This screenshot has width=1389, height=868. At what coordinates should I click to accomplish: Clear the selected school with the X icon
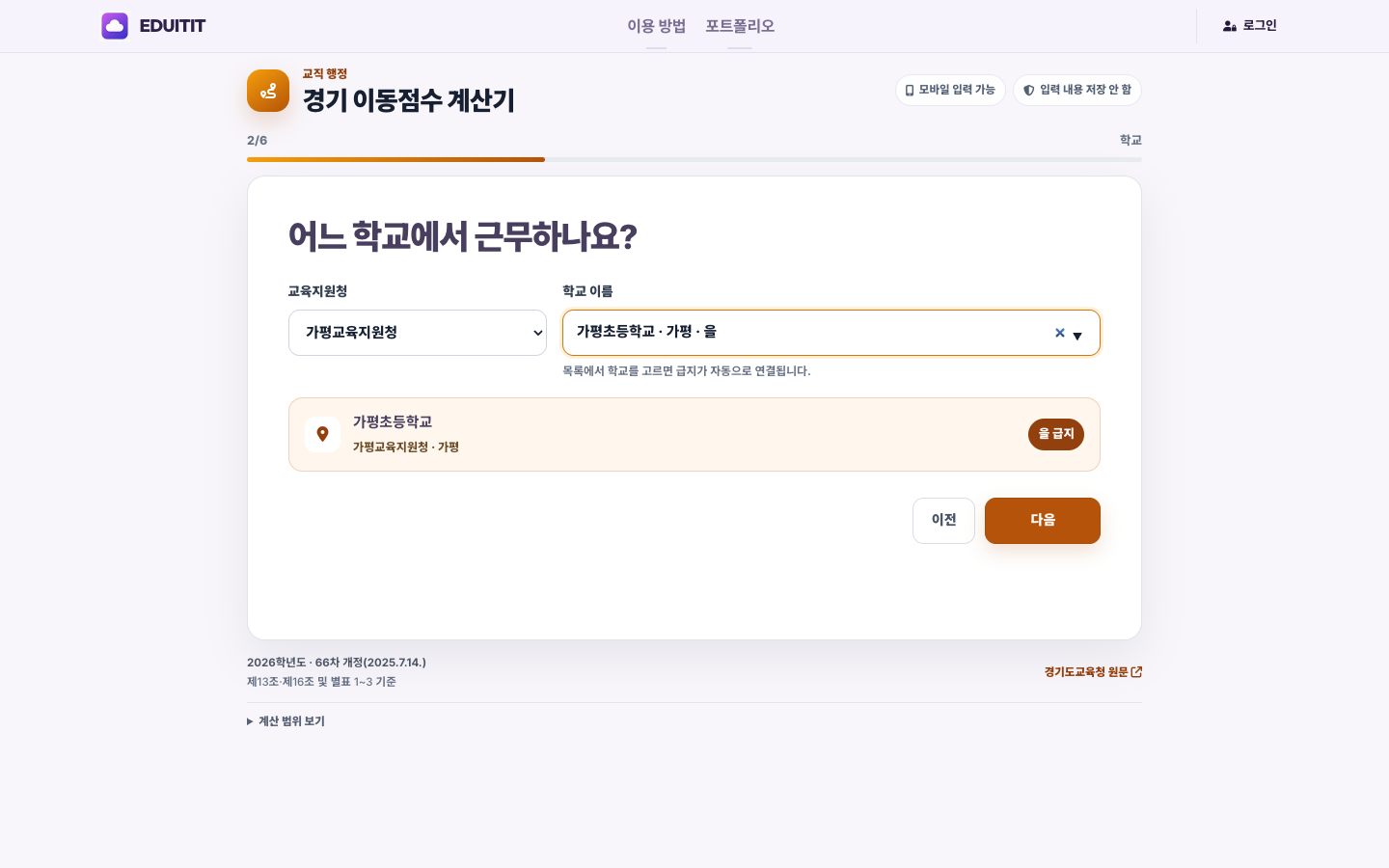click(1060, 333)
